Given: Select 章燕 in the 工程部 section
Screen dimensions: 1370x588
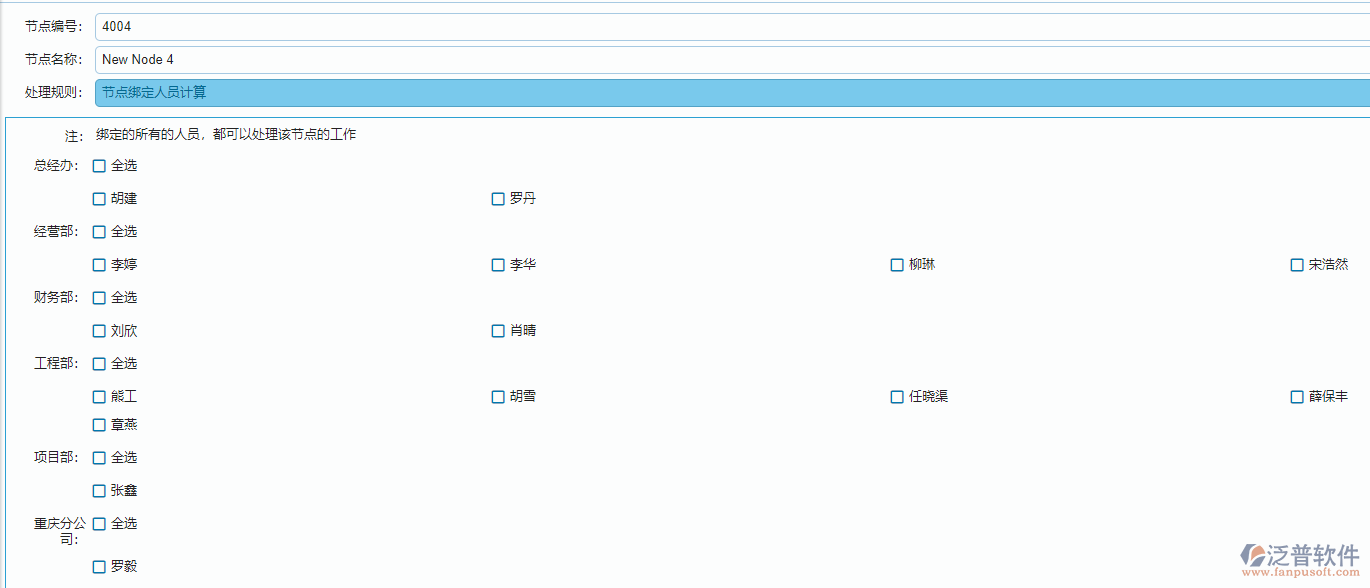Looking at the screenshot, I should click(99, 424).
